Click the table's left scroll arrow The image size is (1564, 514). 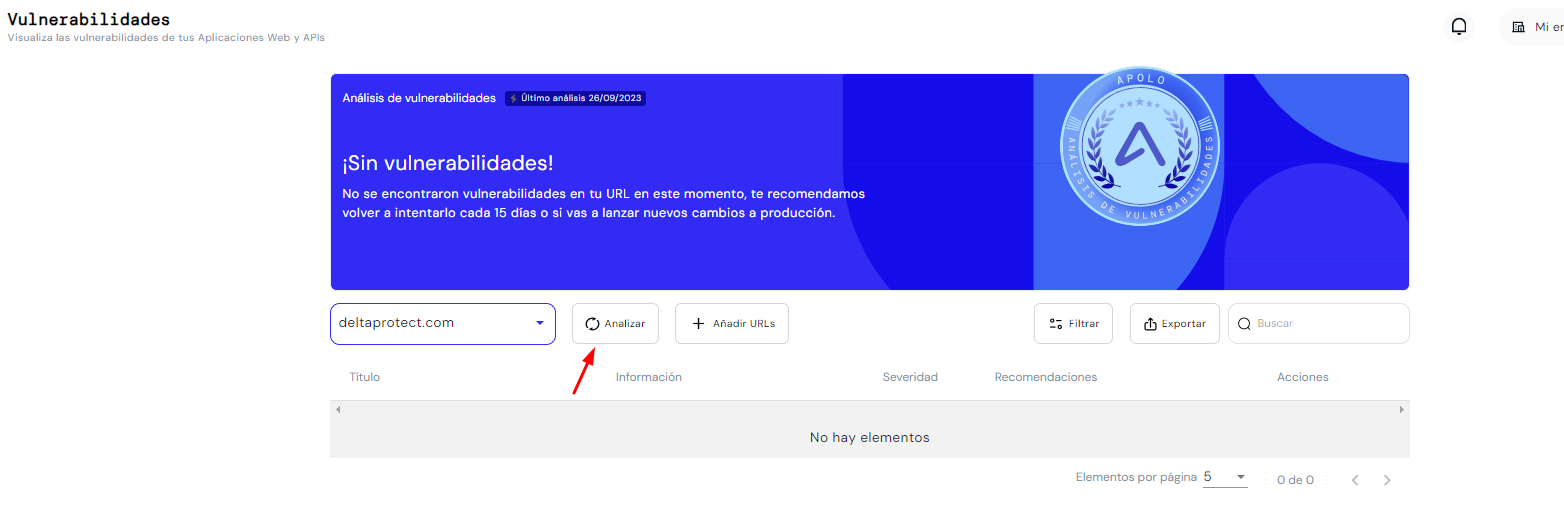338,410
